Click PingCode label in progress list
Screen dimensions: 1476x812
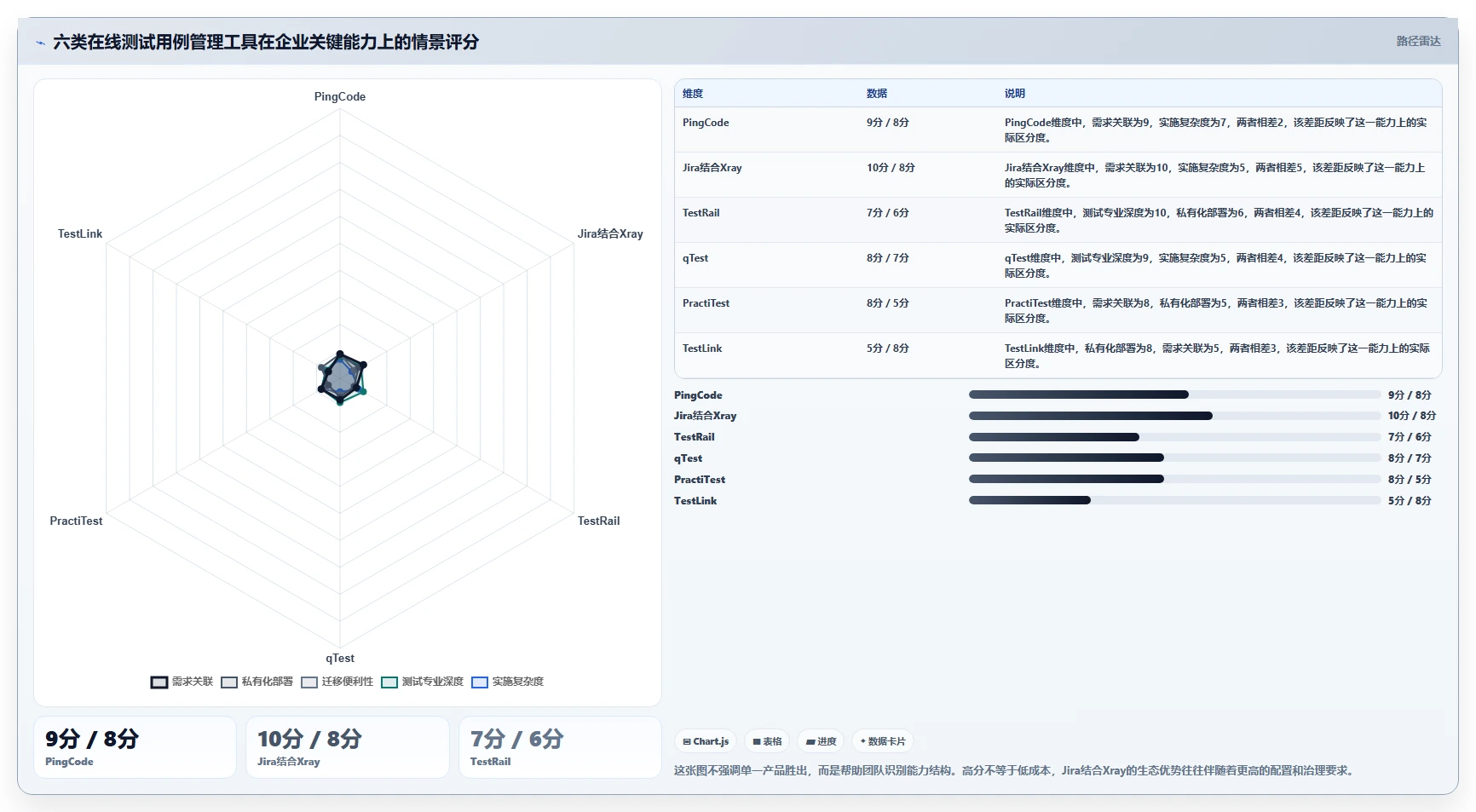pyautogui.click(x=698, y=395)
